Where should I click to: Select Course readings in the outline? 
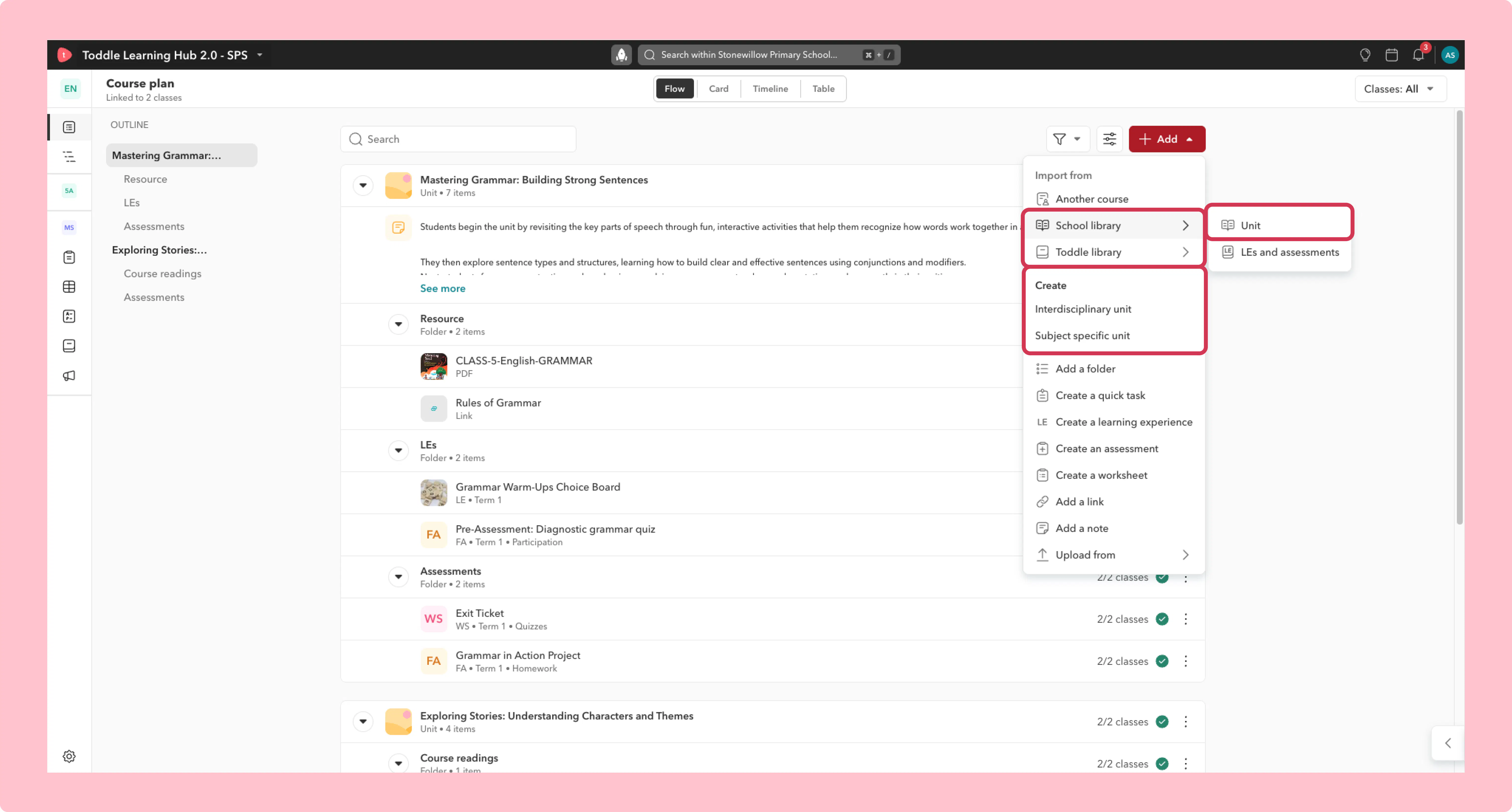point(163,274)
